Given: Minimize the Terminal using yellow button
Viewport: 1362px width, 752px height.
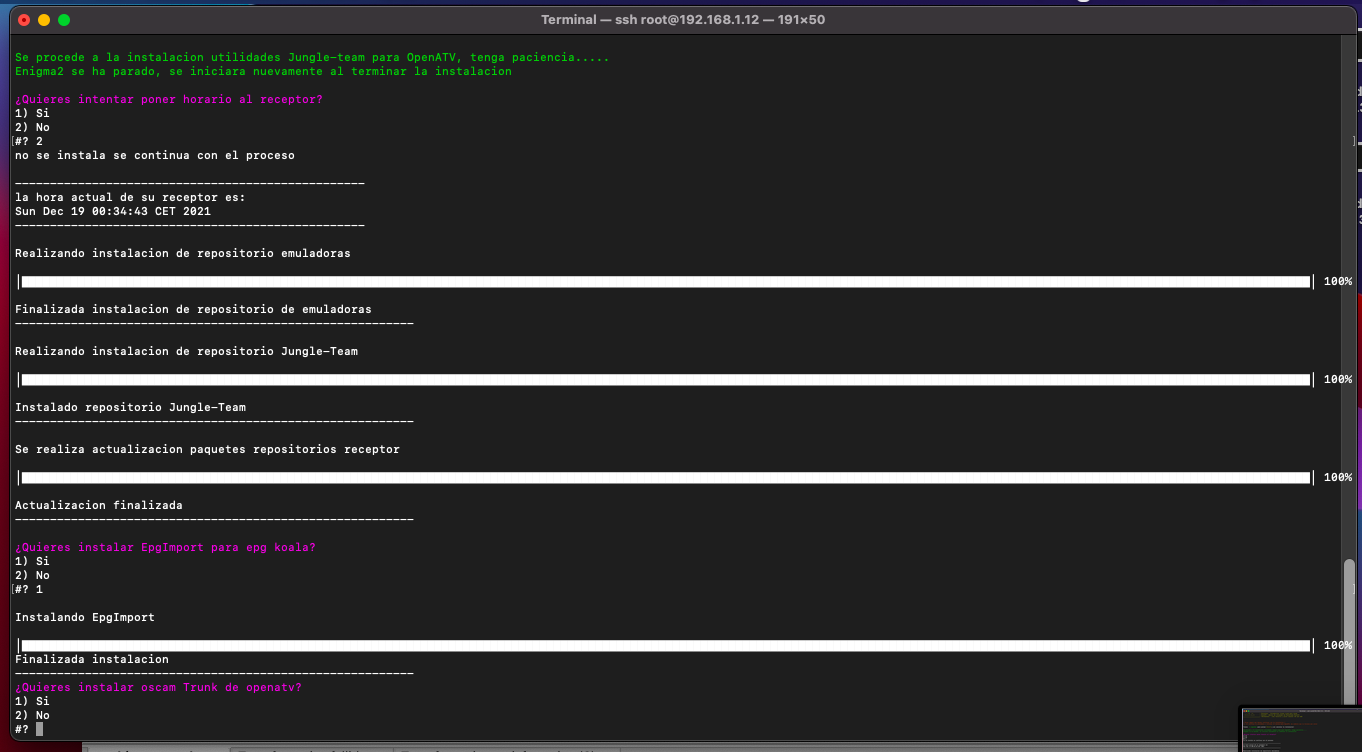Looking at the screenshot, I should (44, 20).
